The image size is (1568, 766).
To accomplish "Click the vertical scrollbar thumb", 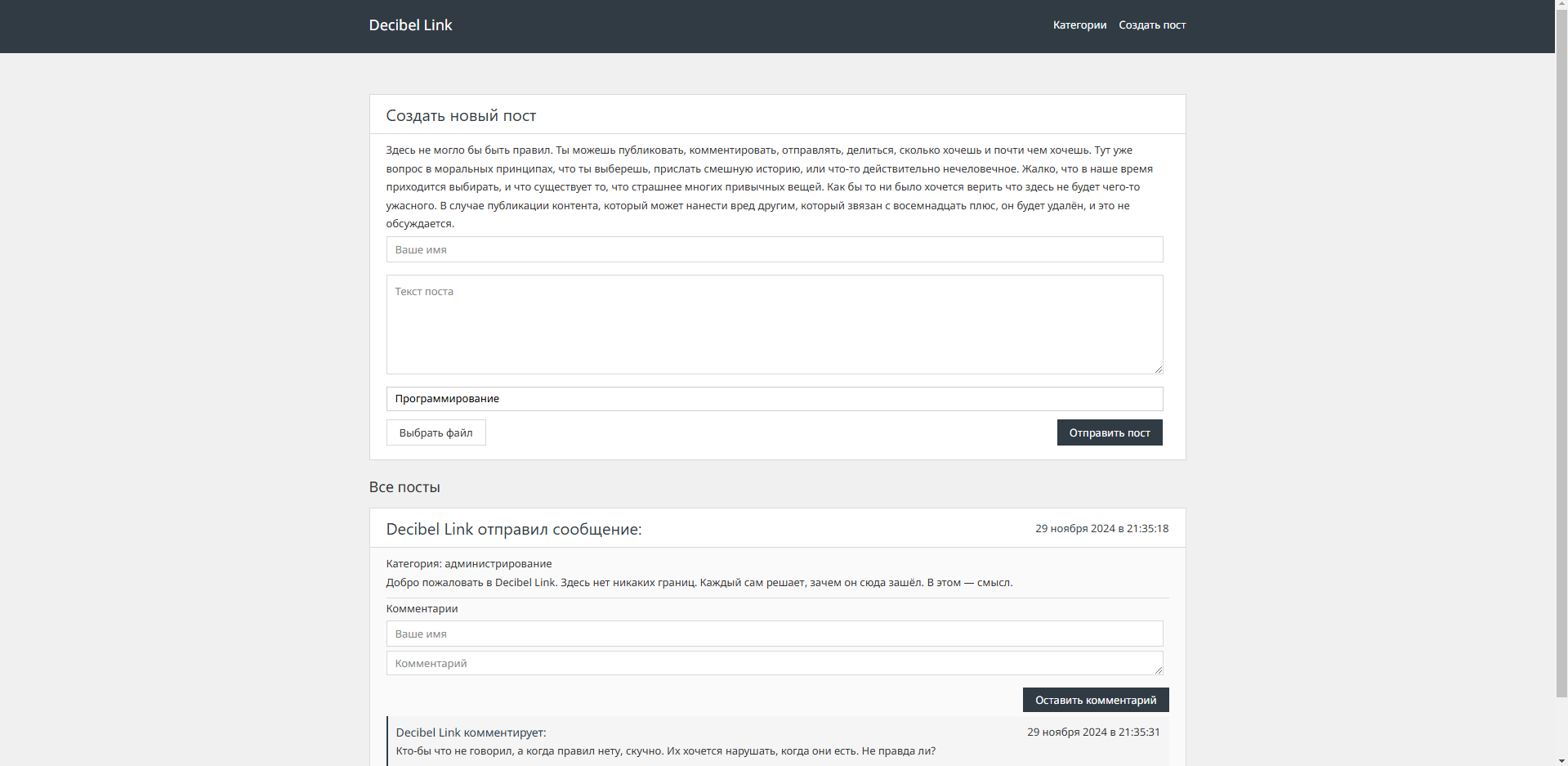I will click(x=1561, y=355).
